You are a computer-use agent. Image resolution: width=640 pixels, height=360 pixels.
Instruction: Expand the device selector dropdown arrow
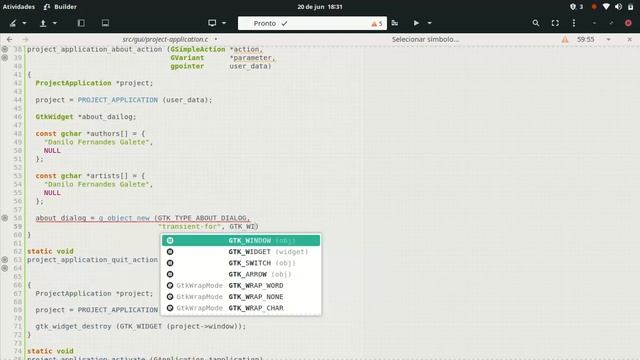pyautogui.click(x=224, y=23)
